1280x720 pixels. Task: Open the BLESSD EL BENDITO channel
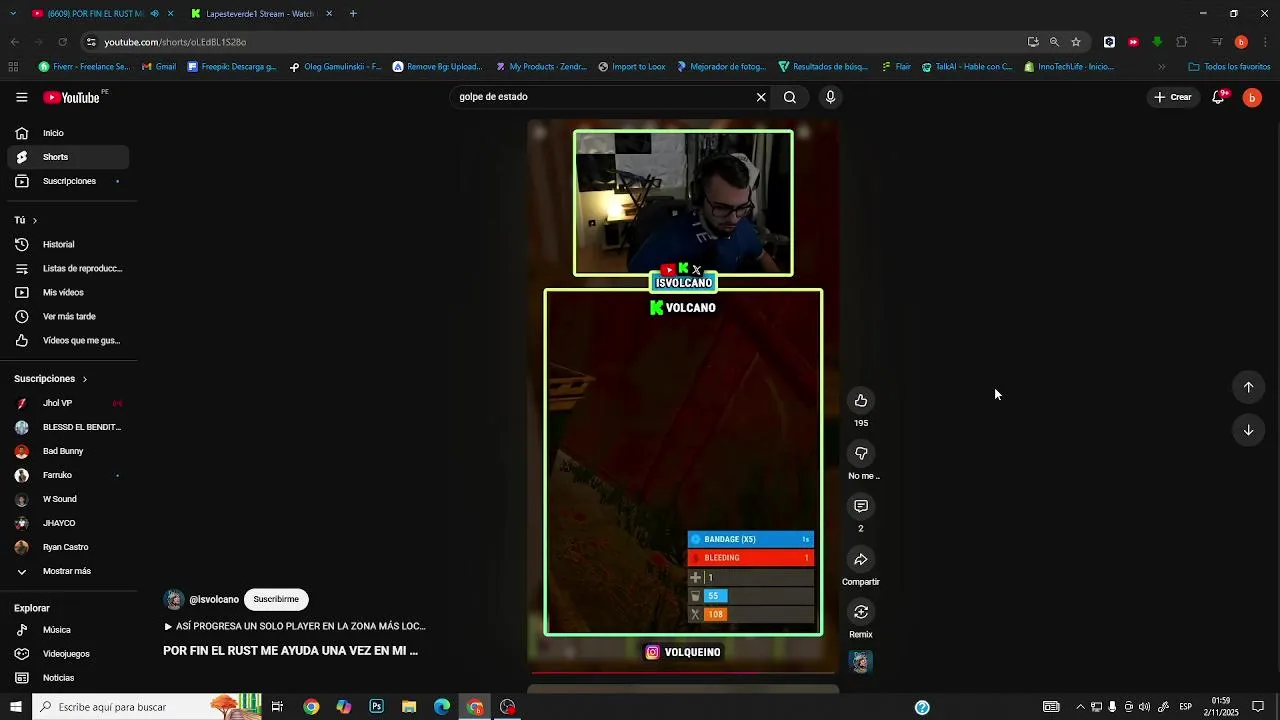(x=68, y=427)
